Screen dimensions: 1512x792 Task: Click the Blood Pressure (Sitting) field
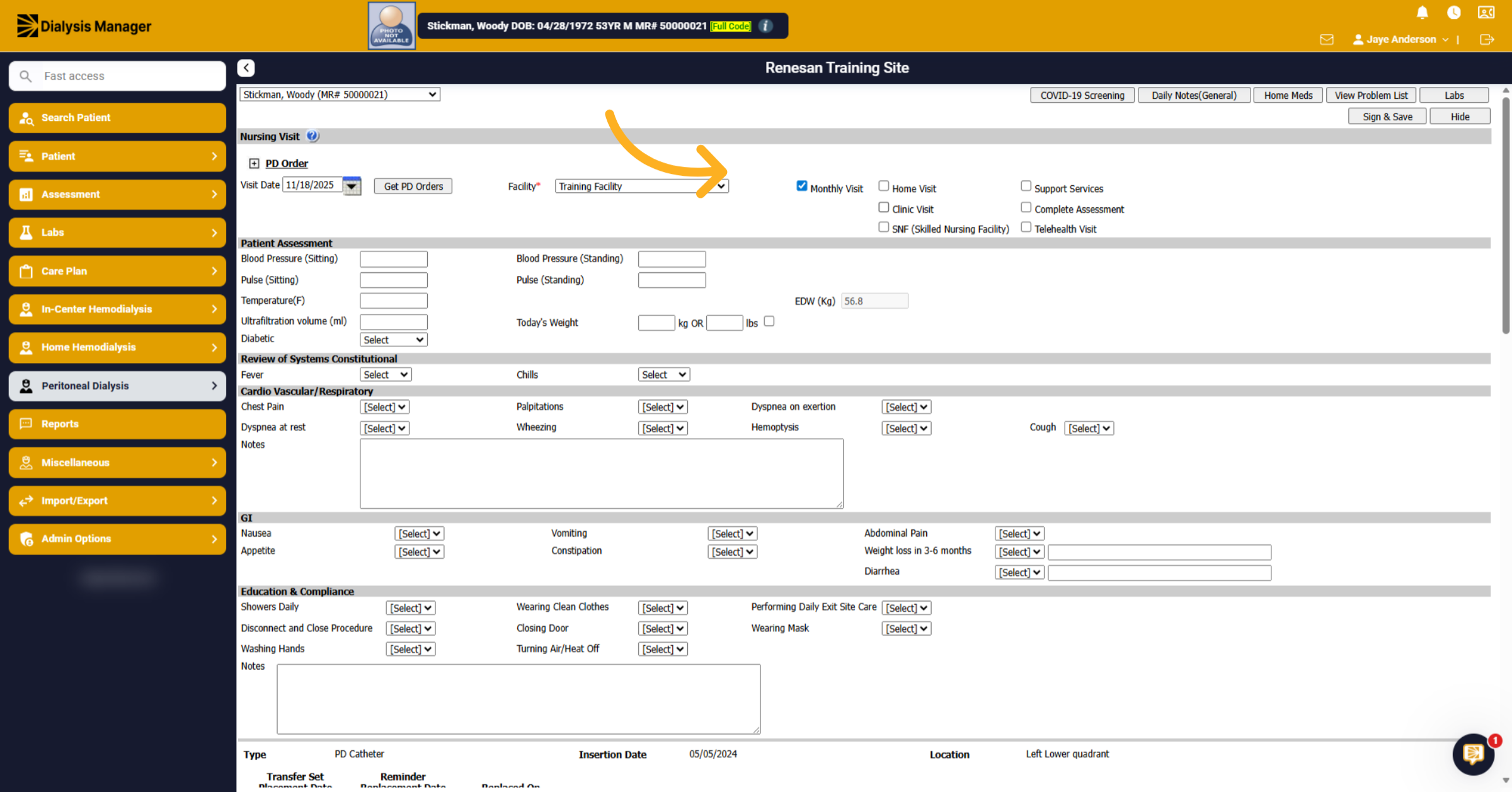pyautogui.click(x=394, y=259)
